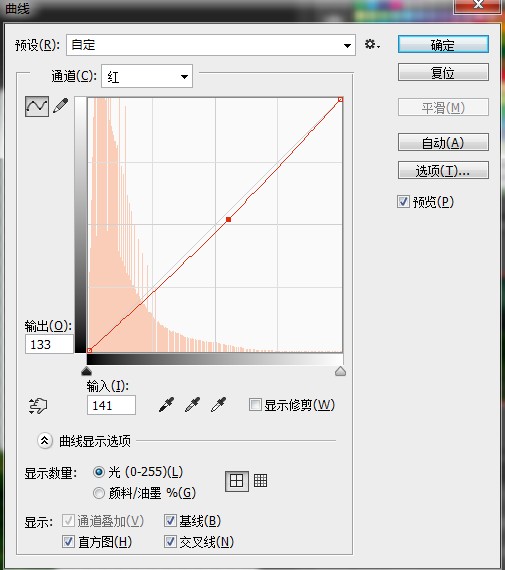Screen dimensions: 505x570
Task: Click the 复位 reset button
Action: click(443, 72)
